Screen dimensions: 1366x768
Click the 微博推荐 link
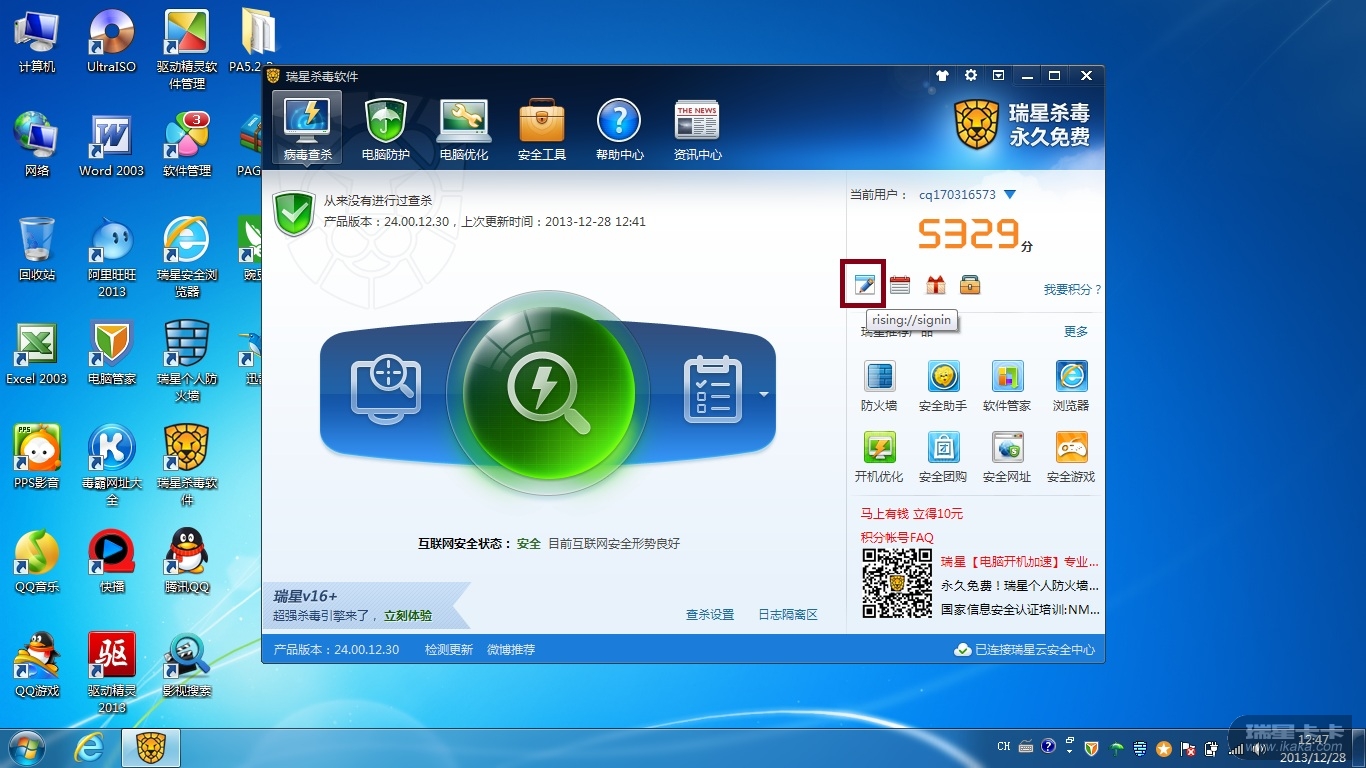511,650
